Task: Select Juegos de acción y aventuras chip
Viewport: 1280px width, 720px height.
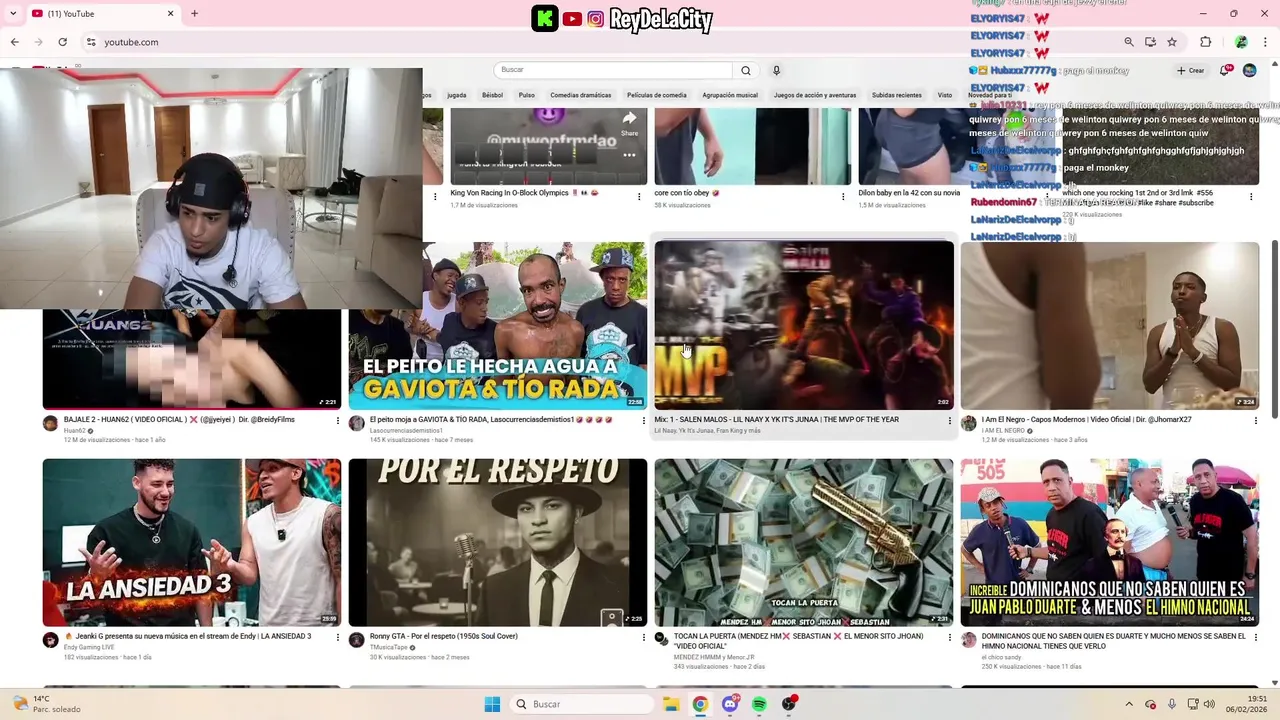Action: click(814, 95)
